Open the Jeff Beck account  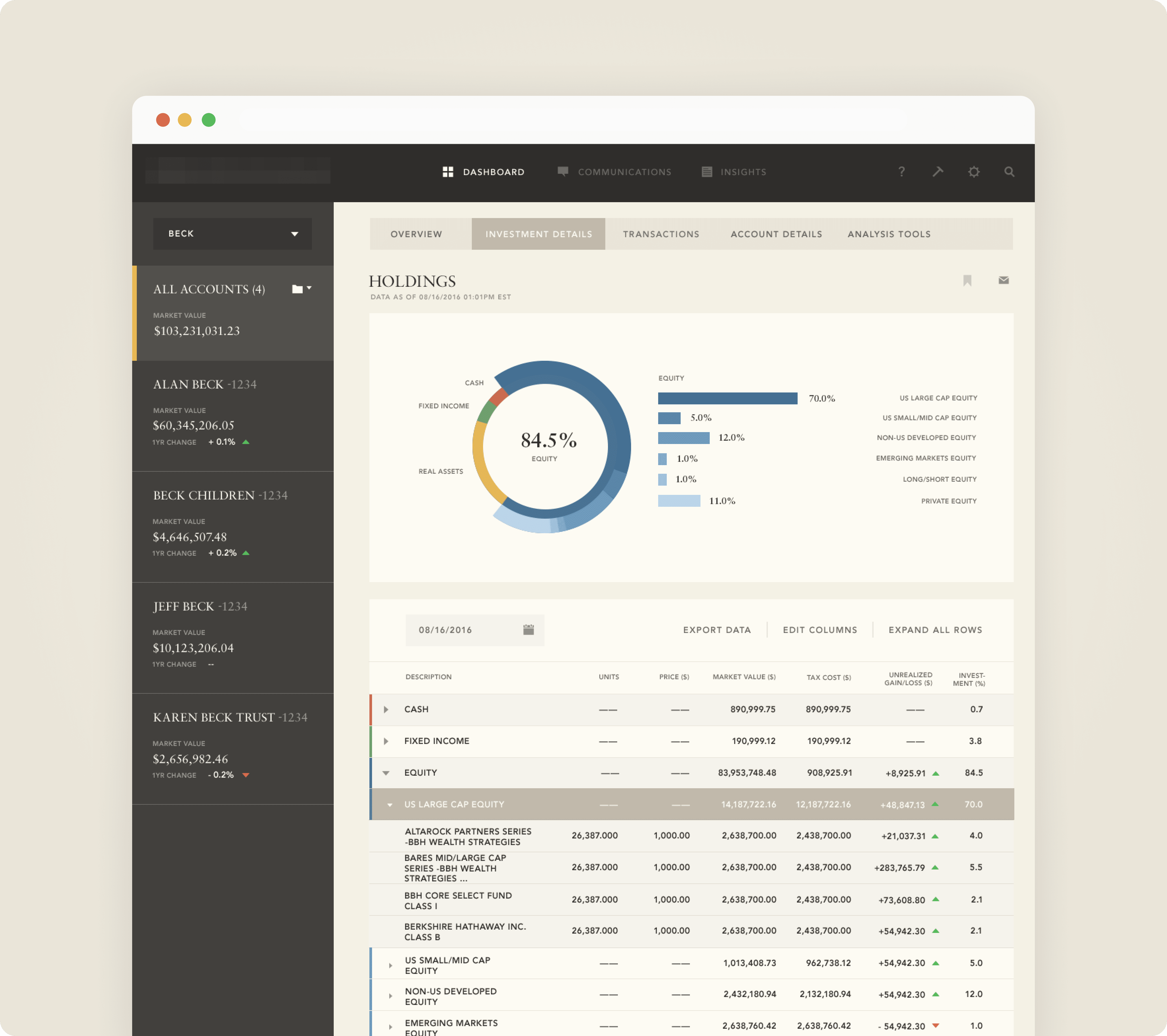233,638
